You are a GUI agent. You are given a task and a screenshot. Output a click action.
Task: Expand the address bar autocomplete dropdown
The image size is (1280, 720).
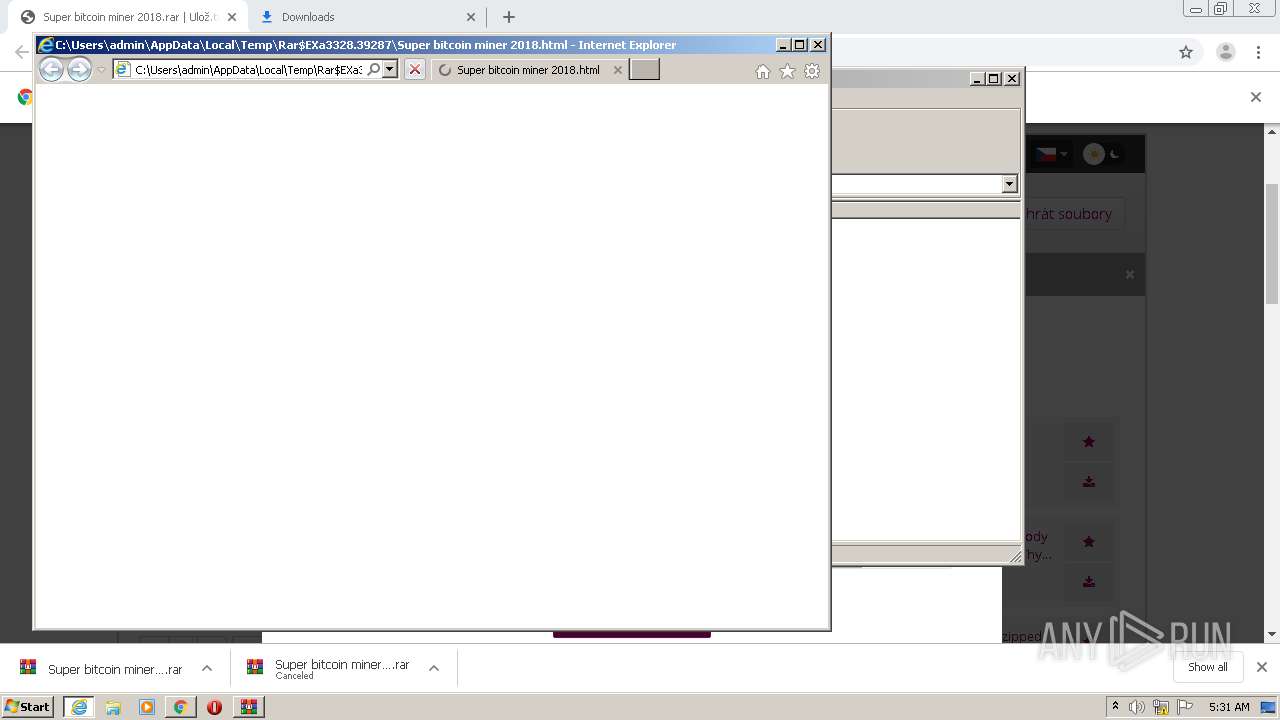390,69
